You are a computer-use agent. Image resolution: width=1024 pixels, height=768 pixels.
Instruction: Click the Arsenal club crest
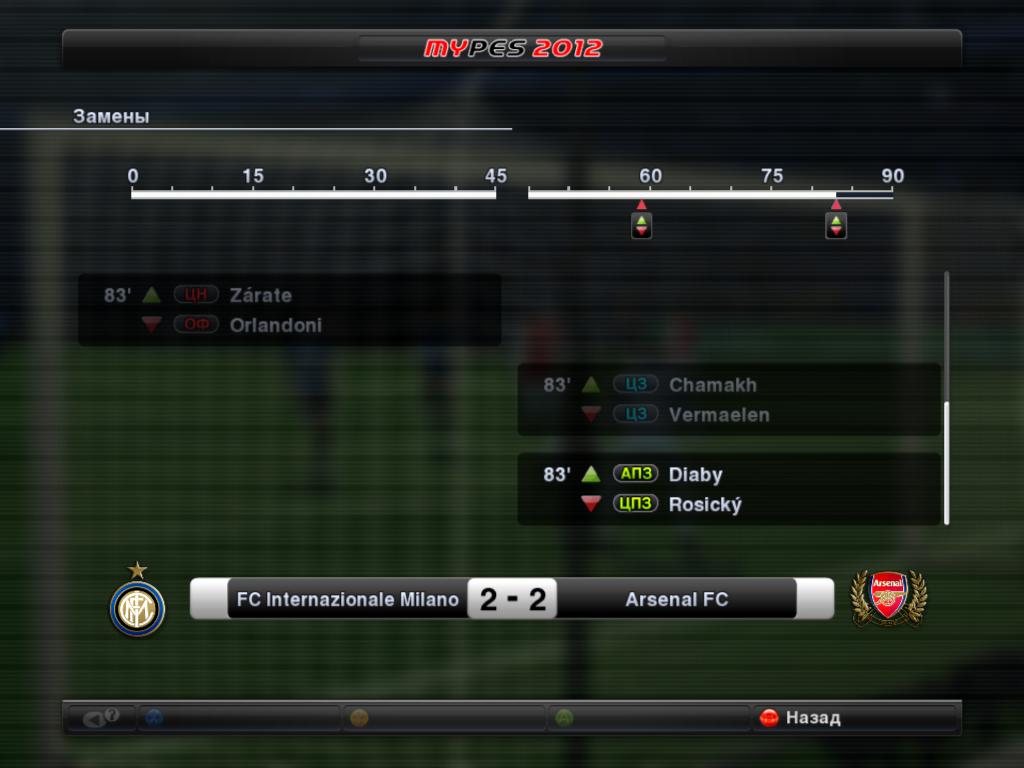point(888,599)
